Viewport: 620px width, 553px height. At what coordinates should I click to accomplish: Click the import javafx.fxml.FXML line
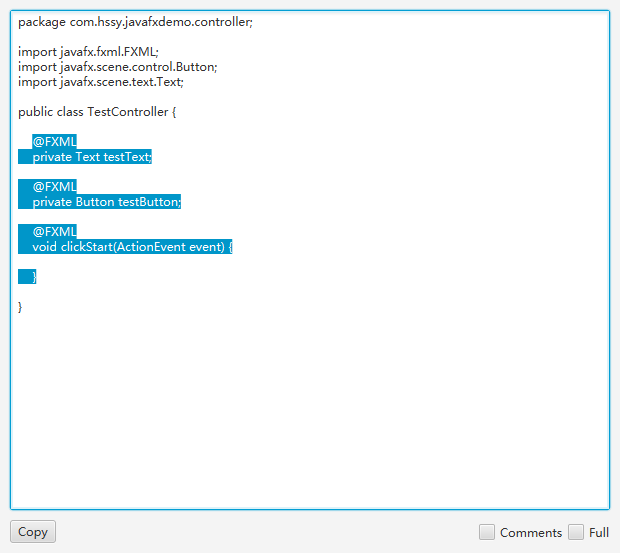pyautogui.click(x=88, y=52)
